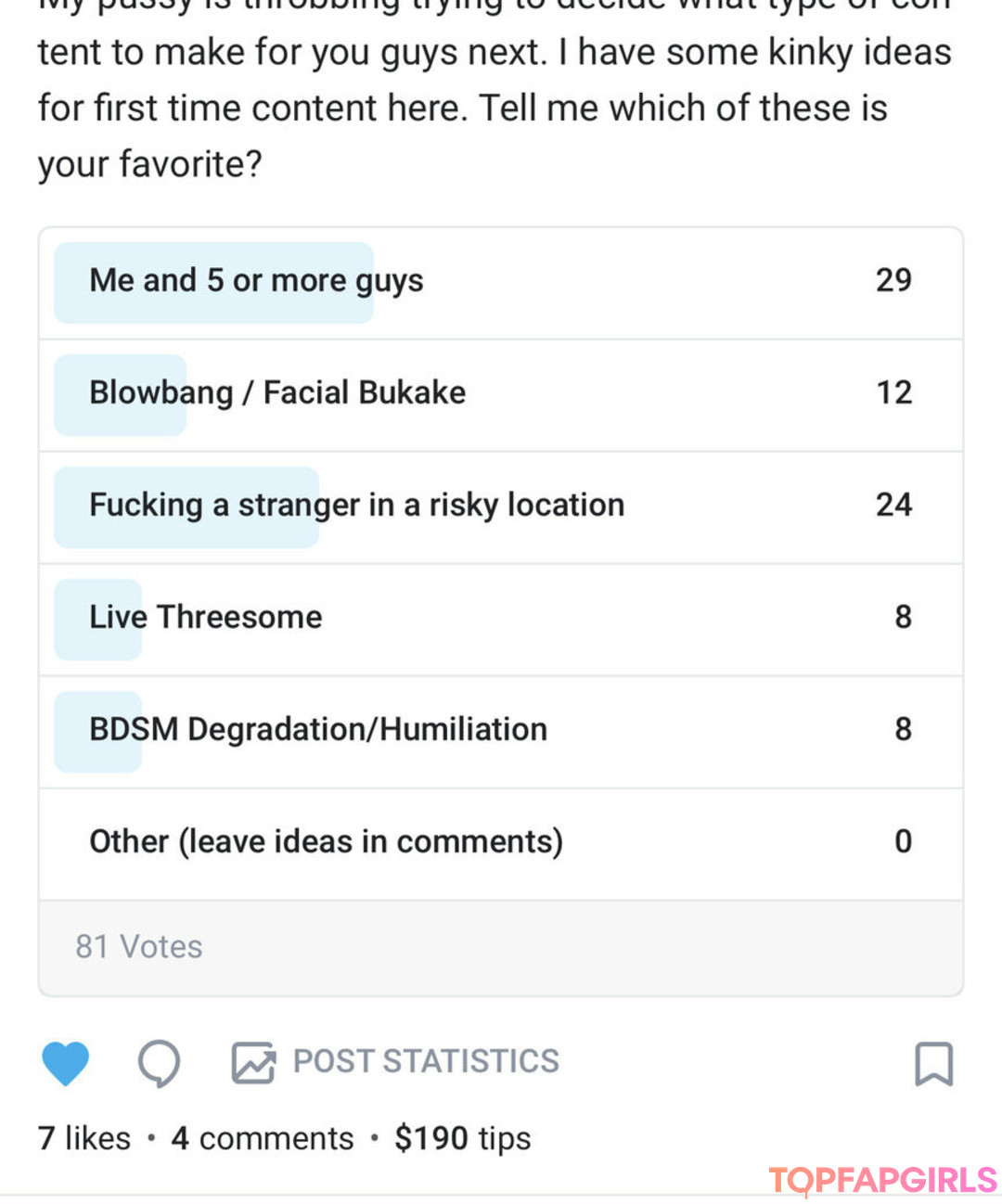This screenshot has height=1204, width=1002.
Task: Select the "BDSM Degradation/Humiliation" poll option
Action: click(501, 732)
